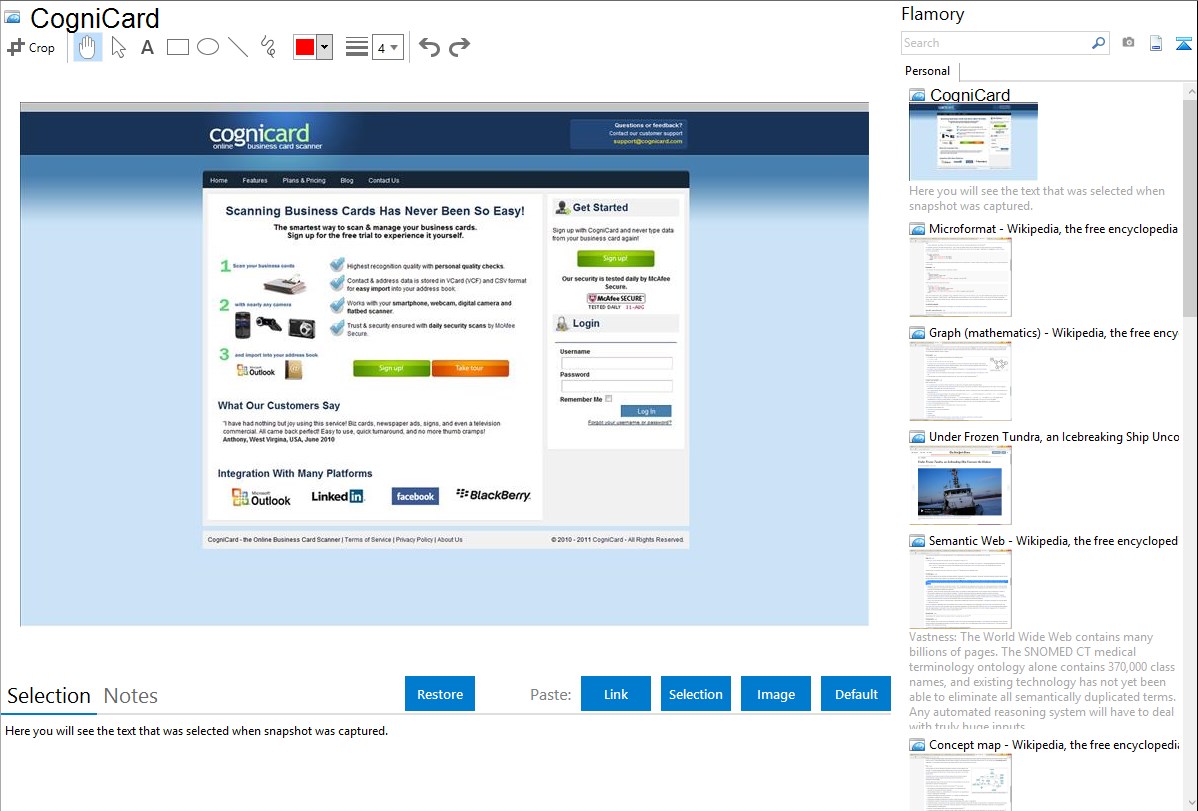Select the straight line tool
This screenshot has width=1198, height=811.
coord(238,47)
